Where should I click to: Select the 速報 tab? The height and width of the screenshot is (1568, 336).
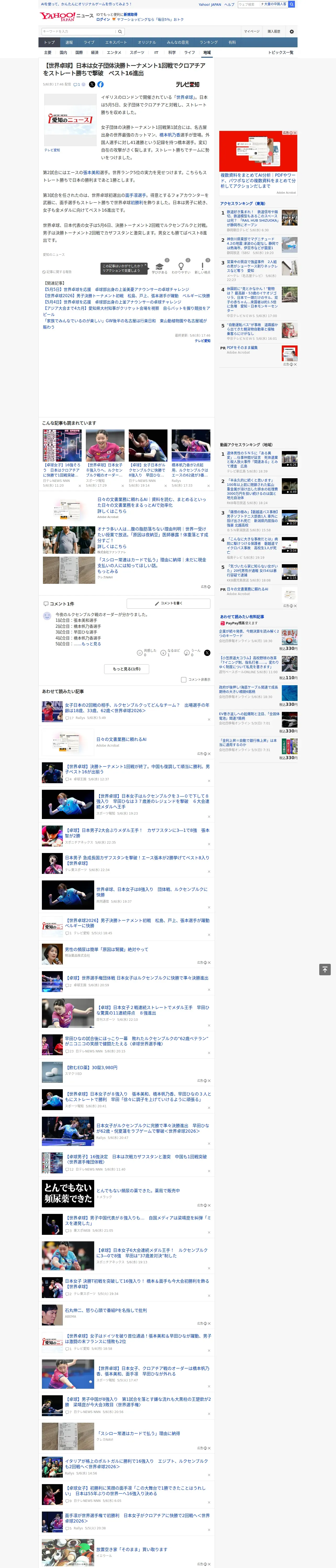(x=69, y=42)
